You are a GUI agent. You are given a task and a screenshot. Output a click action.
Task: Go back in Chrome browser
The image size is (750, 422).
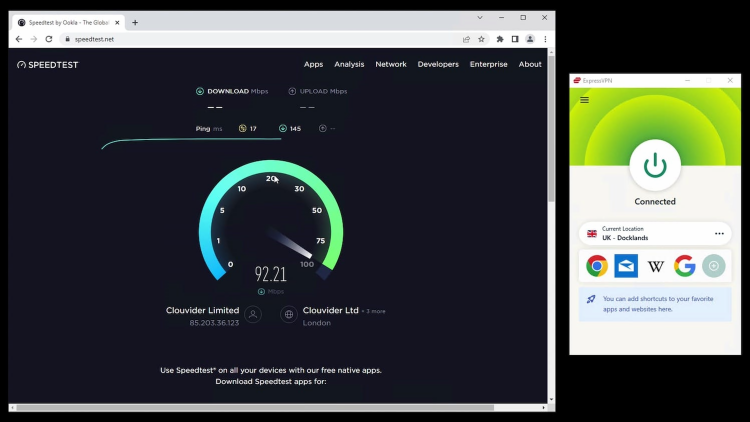19,39
